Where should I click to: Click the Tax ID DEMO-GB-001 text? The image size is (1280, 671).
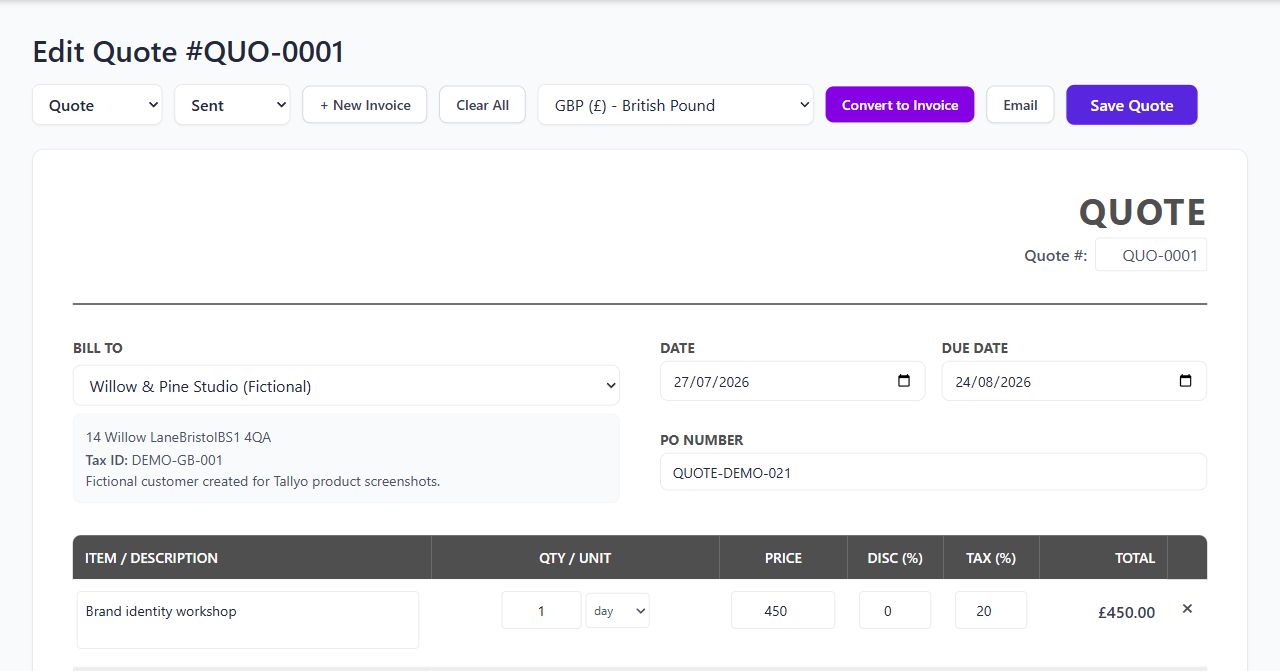tap(154, 460)
